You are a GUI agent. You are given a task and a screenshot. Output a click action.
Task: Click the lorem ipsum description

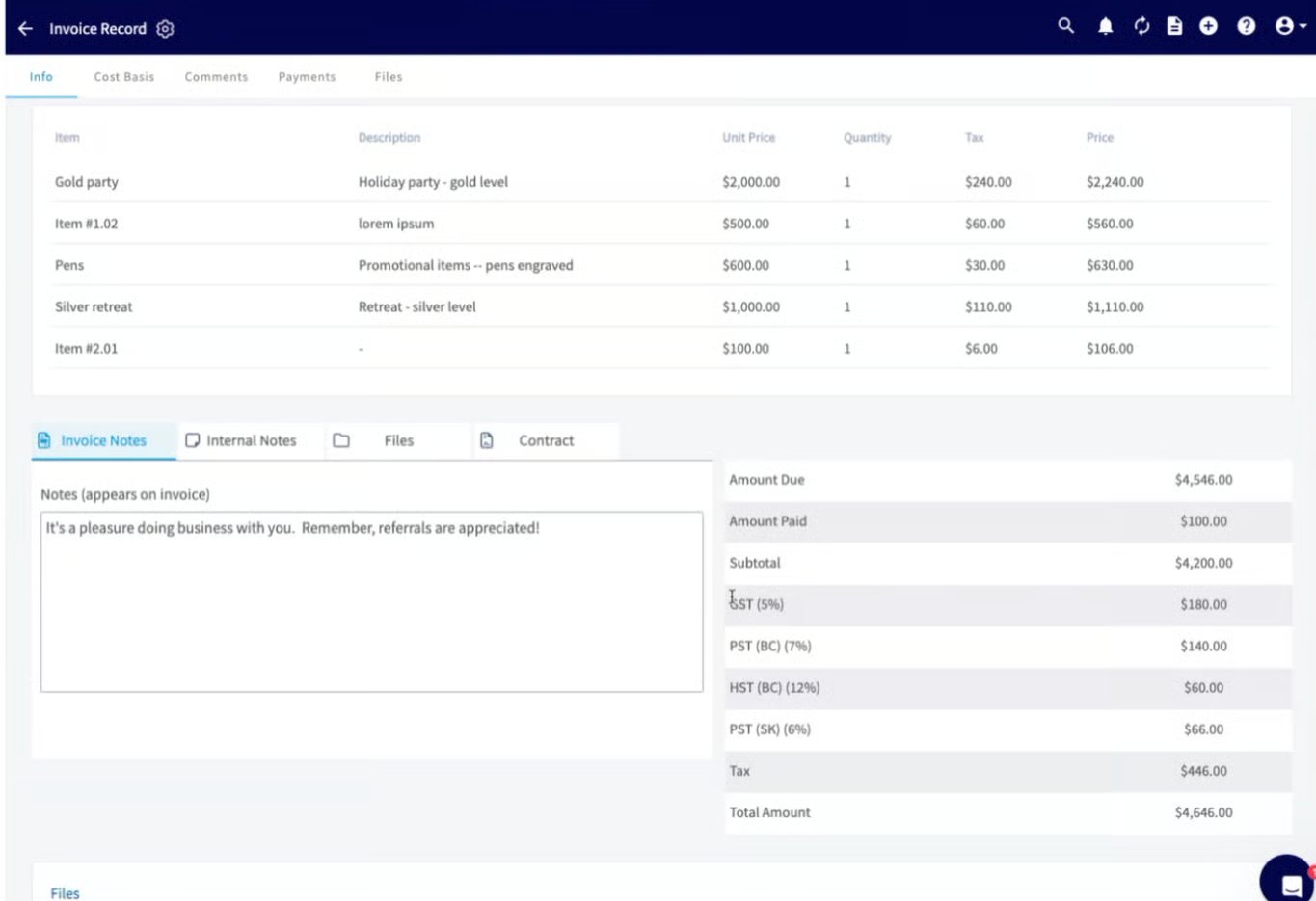pos(396,224)
